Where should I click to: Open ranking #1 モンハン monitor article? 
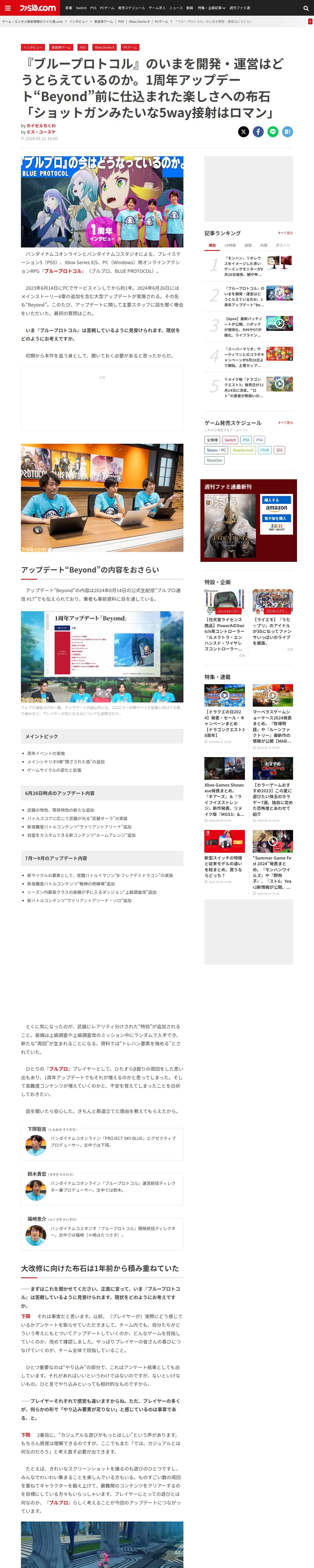tap(244, 266)
